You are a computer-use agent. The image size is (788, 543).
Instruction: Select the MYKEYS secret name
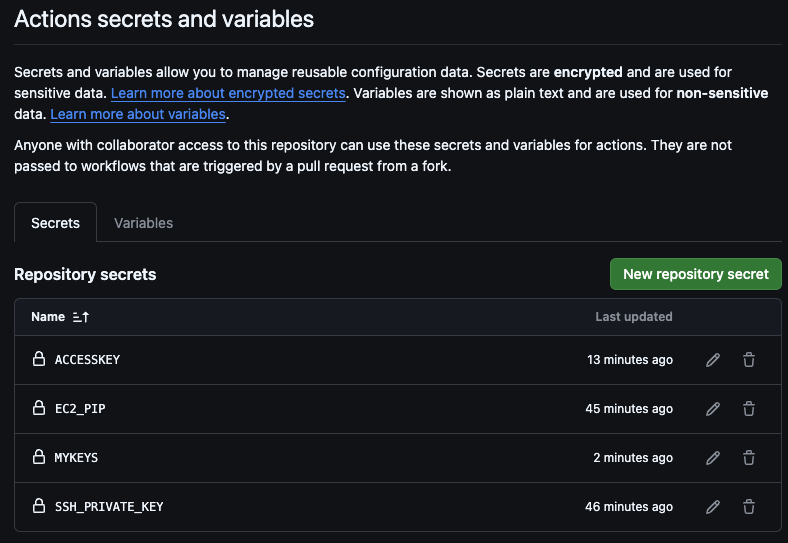pyautogui.click(x=76, y=458)
